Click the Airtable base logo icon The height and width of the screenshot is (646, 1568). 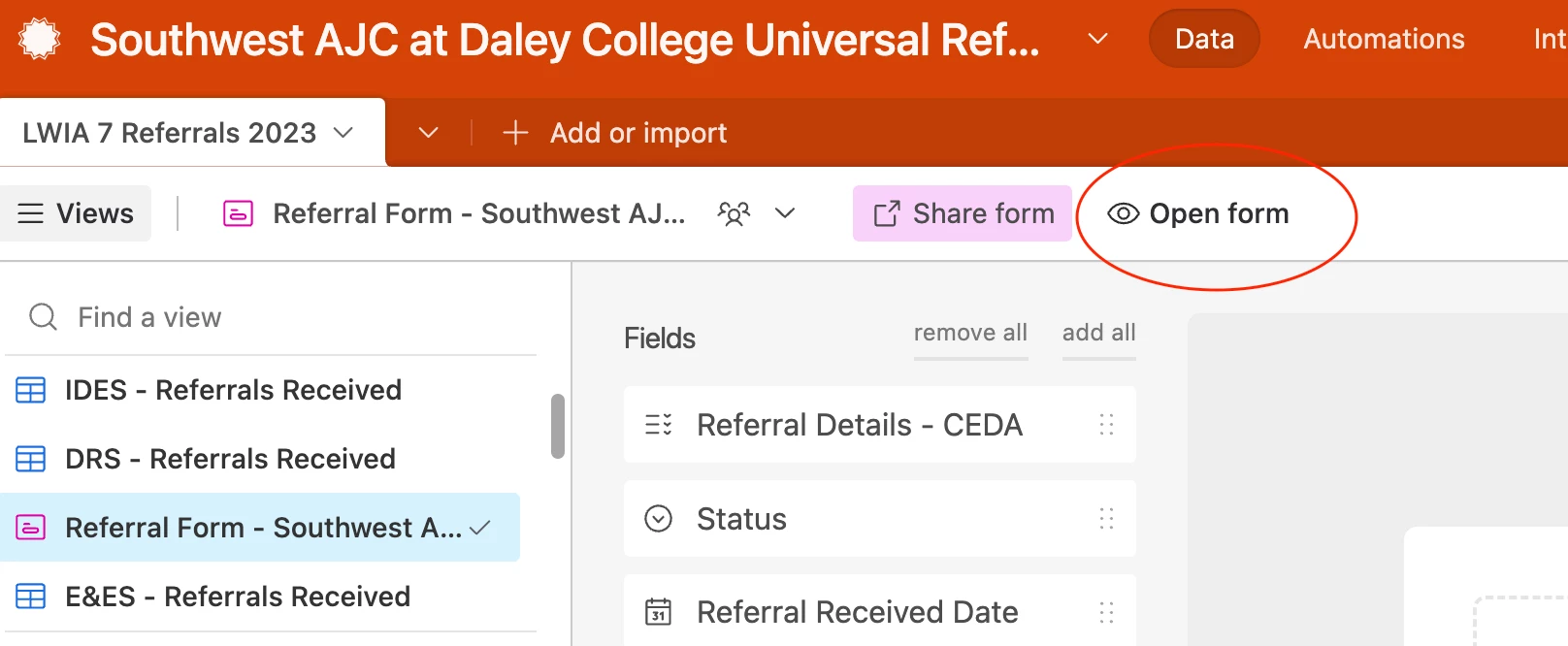40,40
